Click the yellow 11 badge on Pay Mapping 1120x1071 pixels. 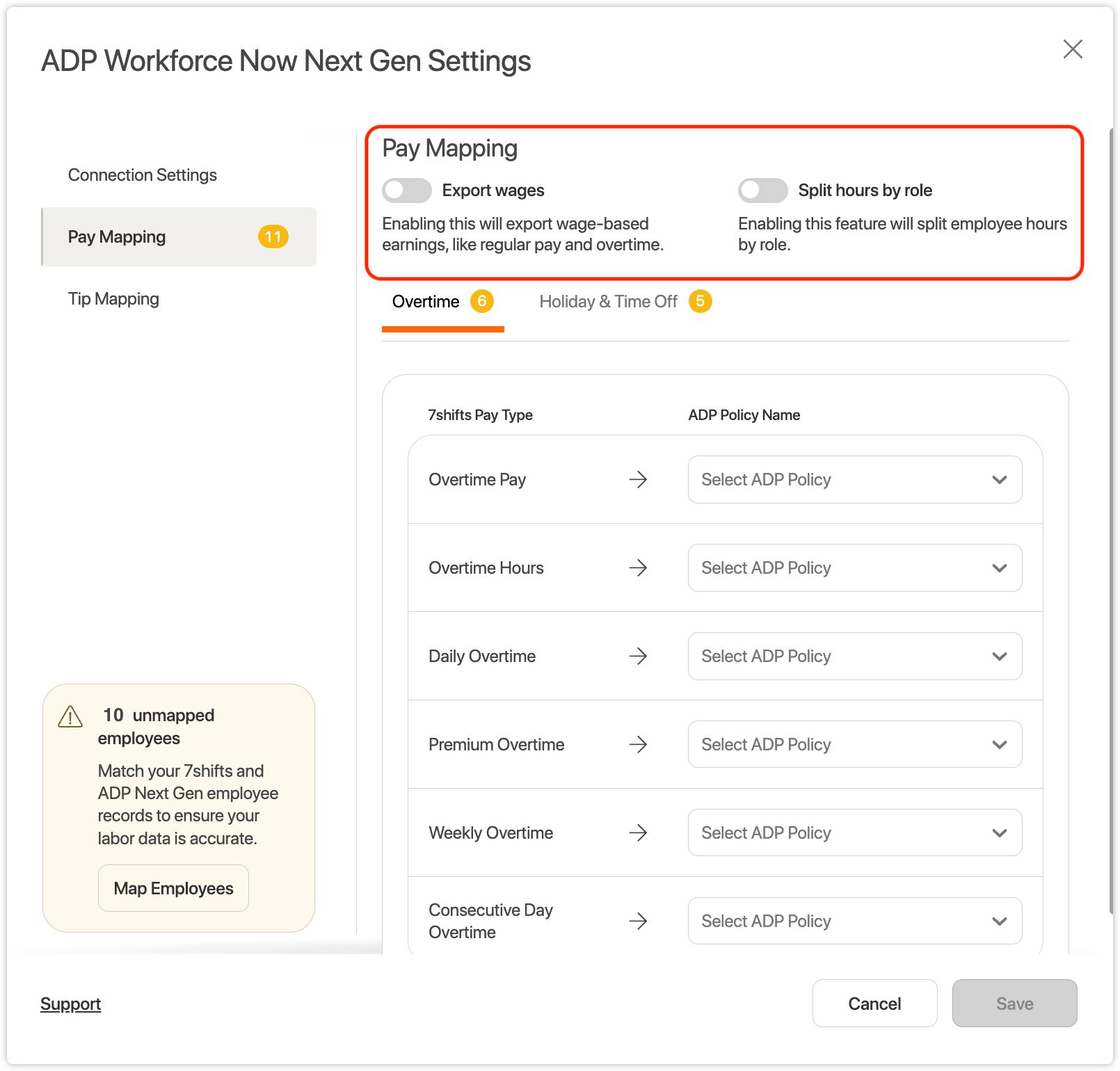273,237
